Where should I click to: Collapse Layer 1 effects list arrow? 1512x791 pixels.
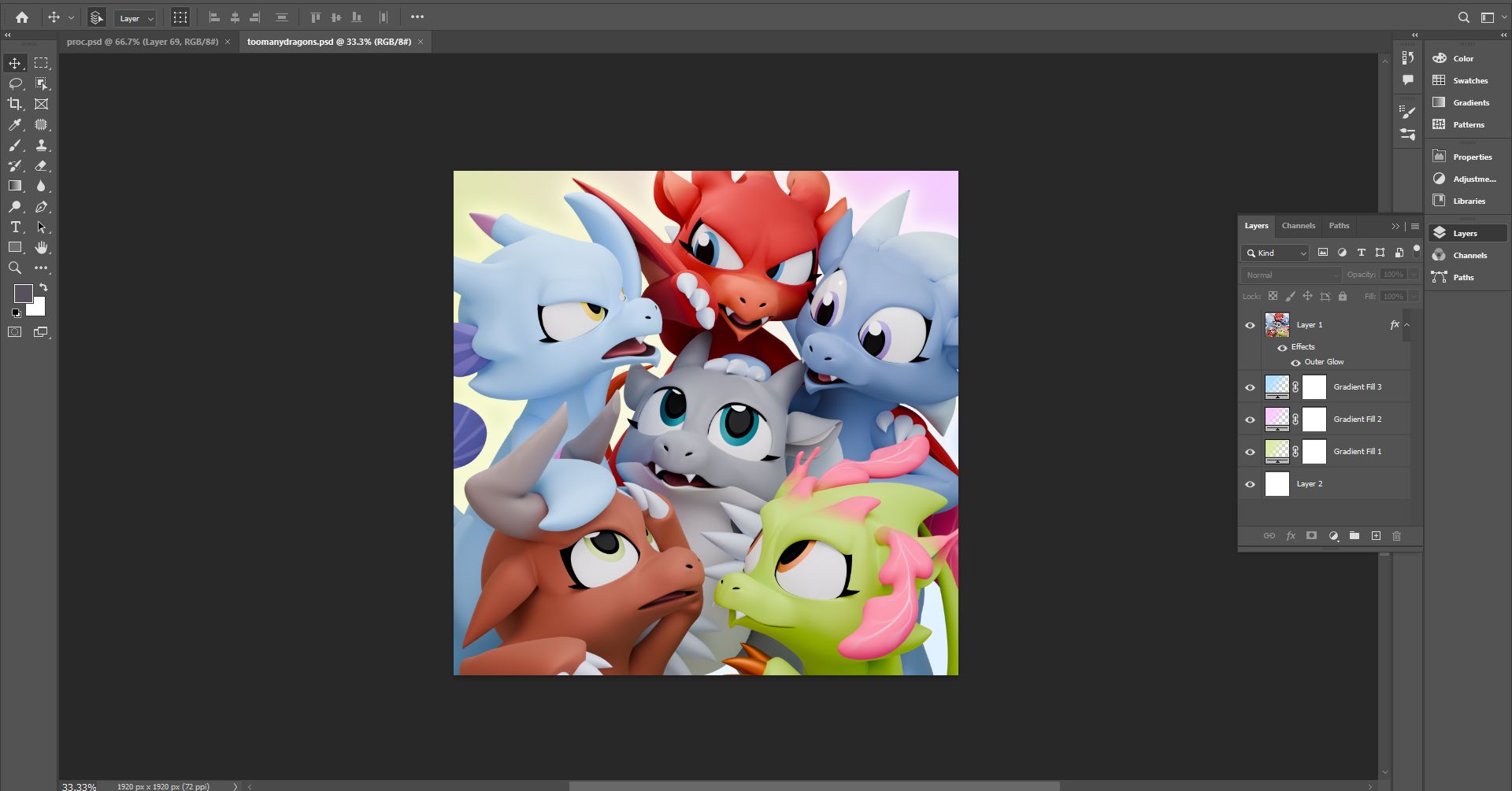[x=1407, y=325]
